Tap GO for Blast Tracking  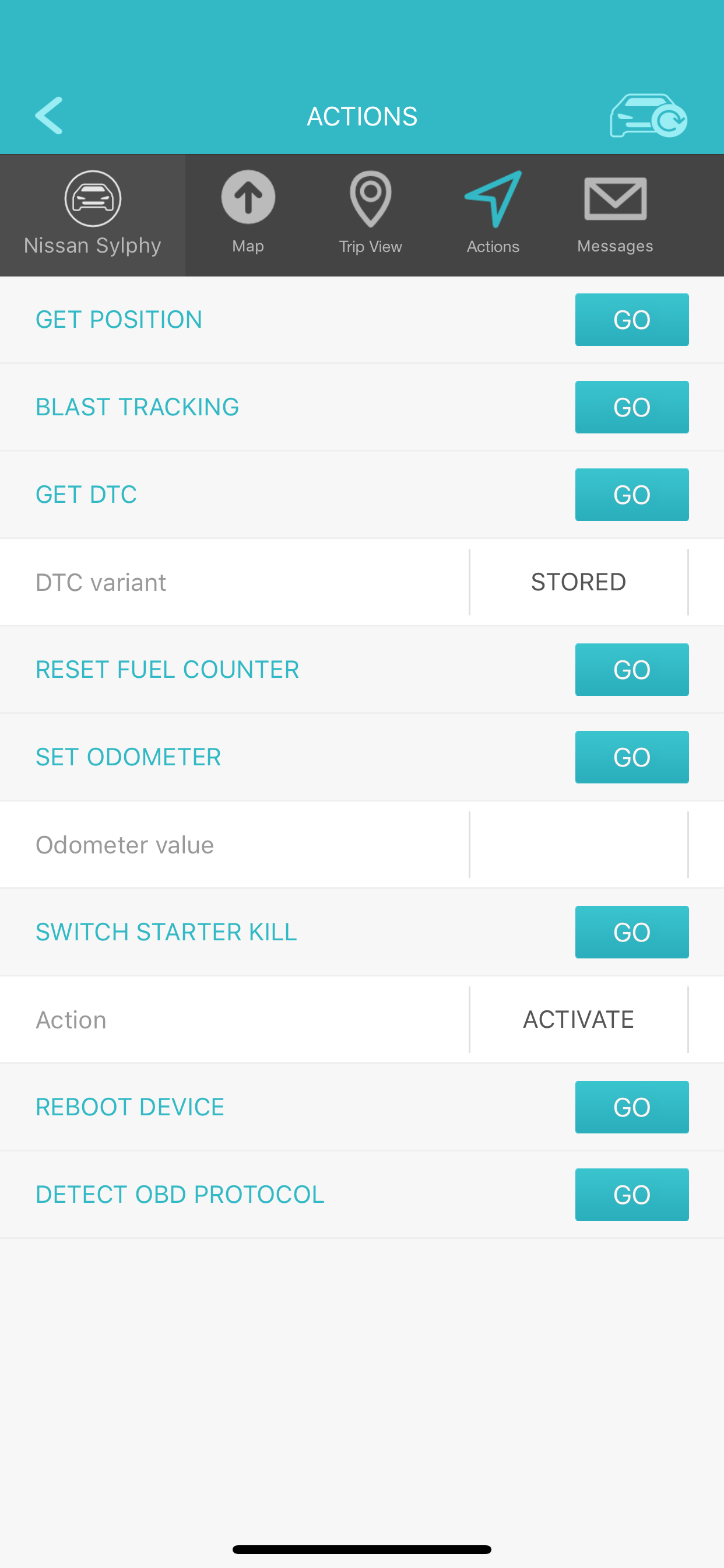(x=631, y=407)
